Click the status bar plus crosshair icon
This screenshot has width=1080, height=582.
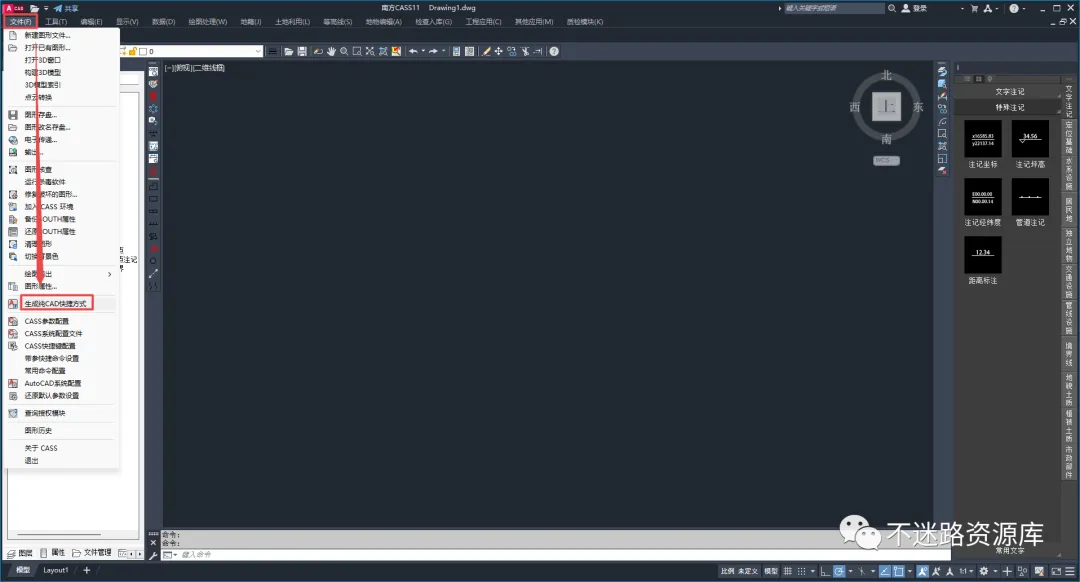[x=1007, y=571]
